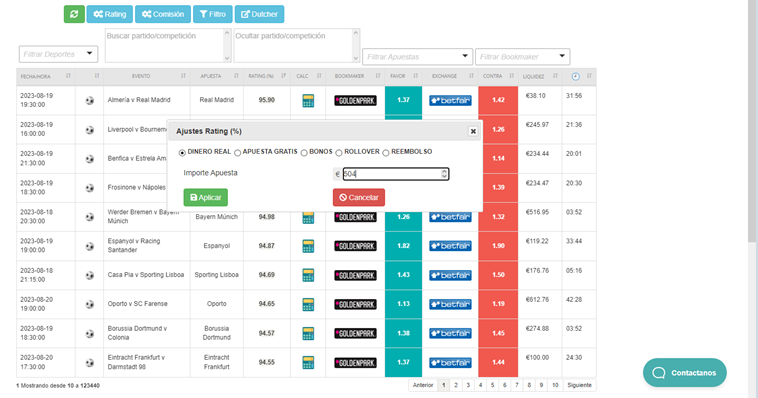Open calculator for Borussia Dortmund v Colonia
758x398 pixels.
pyautogui.click(x=308, y=333)
